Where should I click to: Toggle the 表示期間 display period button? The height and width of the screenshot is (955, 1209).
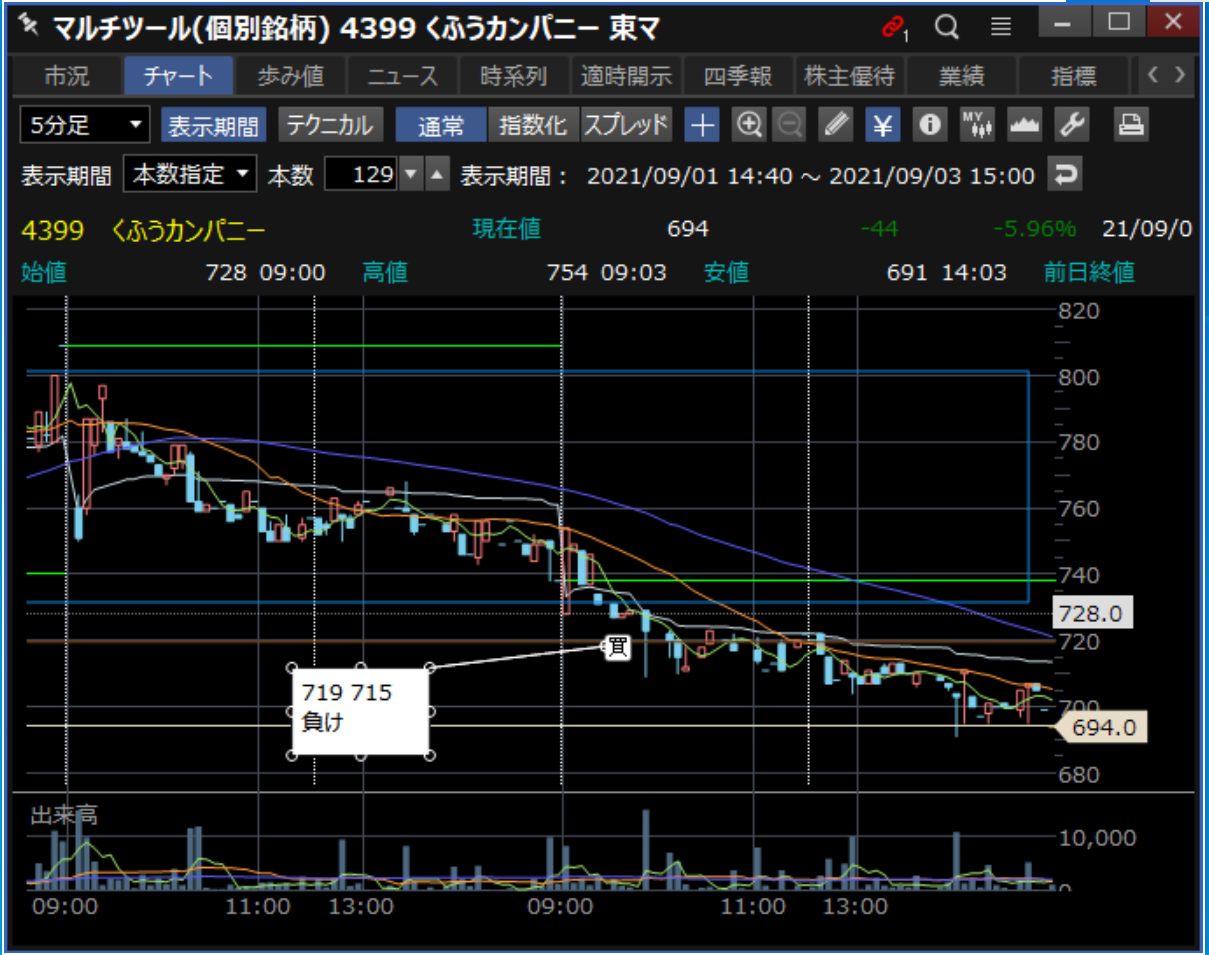213,126
